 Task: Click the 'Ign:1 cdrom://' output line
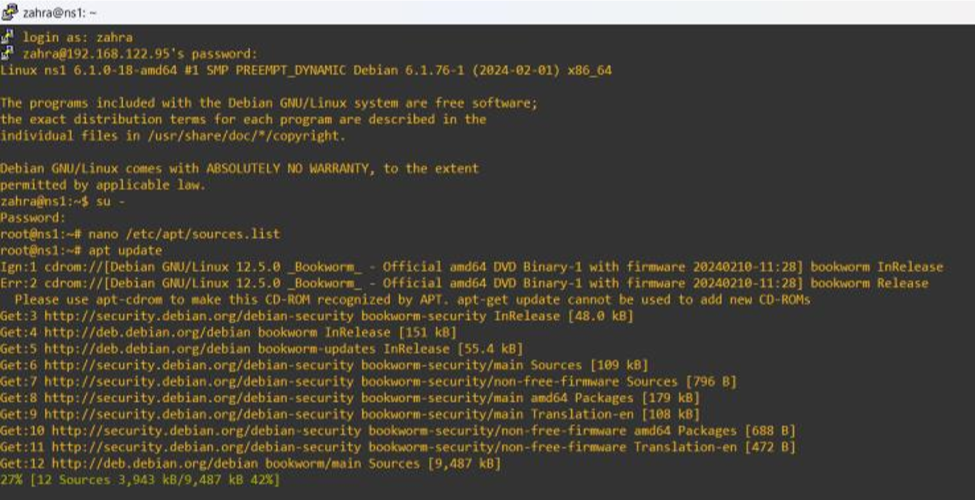coord(470,266)
